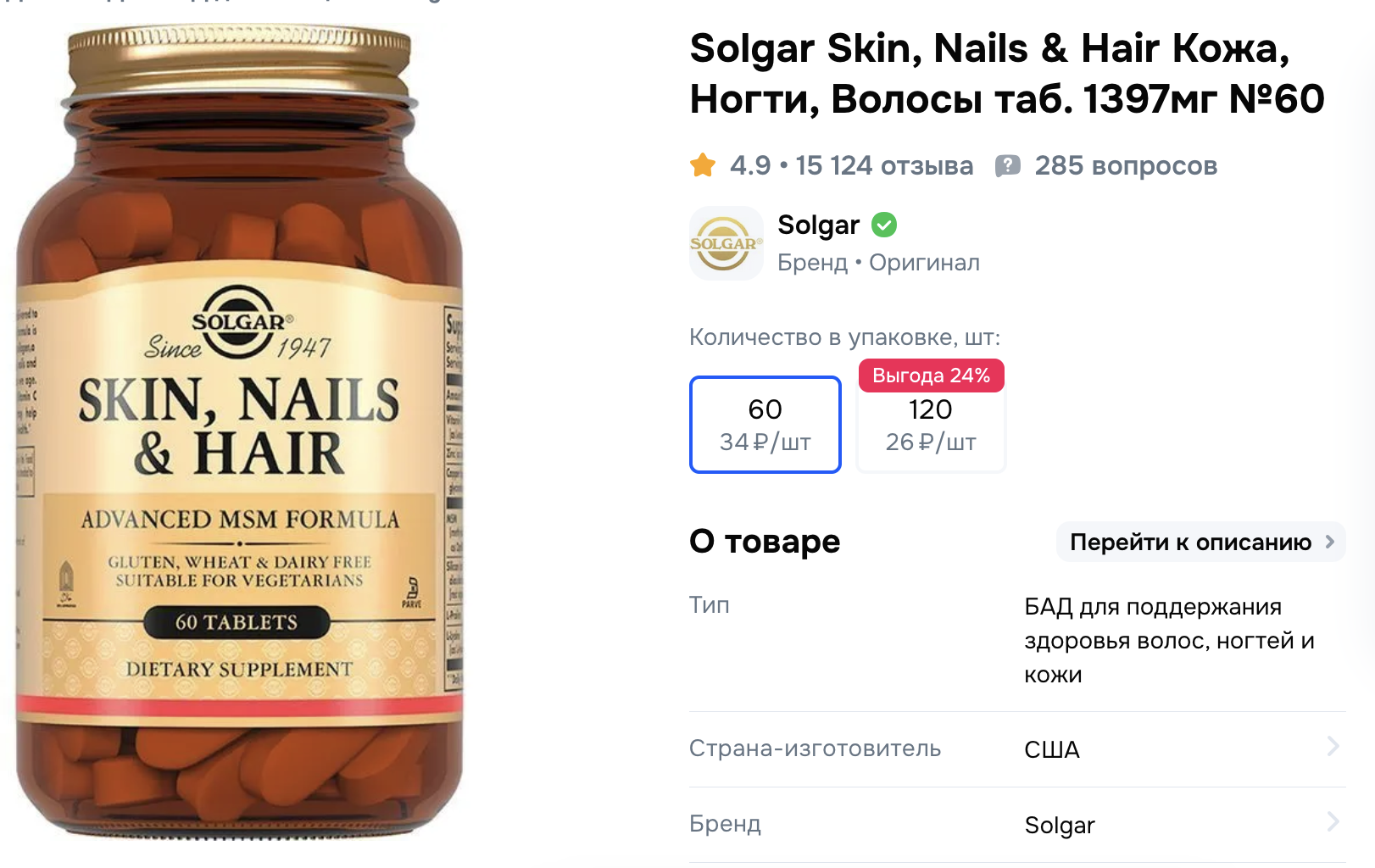Image resolution: width=1375 pixels, height=868 pixels.
Task: Expand the Страна-изготовитель row chevron
Action: [x=1333, y=747]
